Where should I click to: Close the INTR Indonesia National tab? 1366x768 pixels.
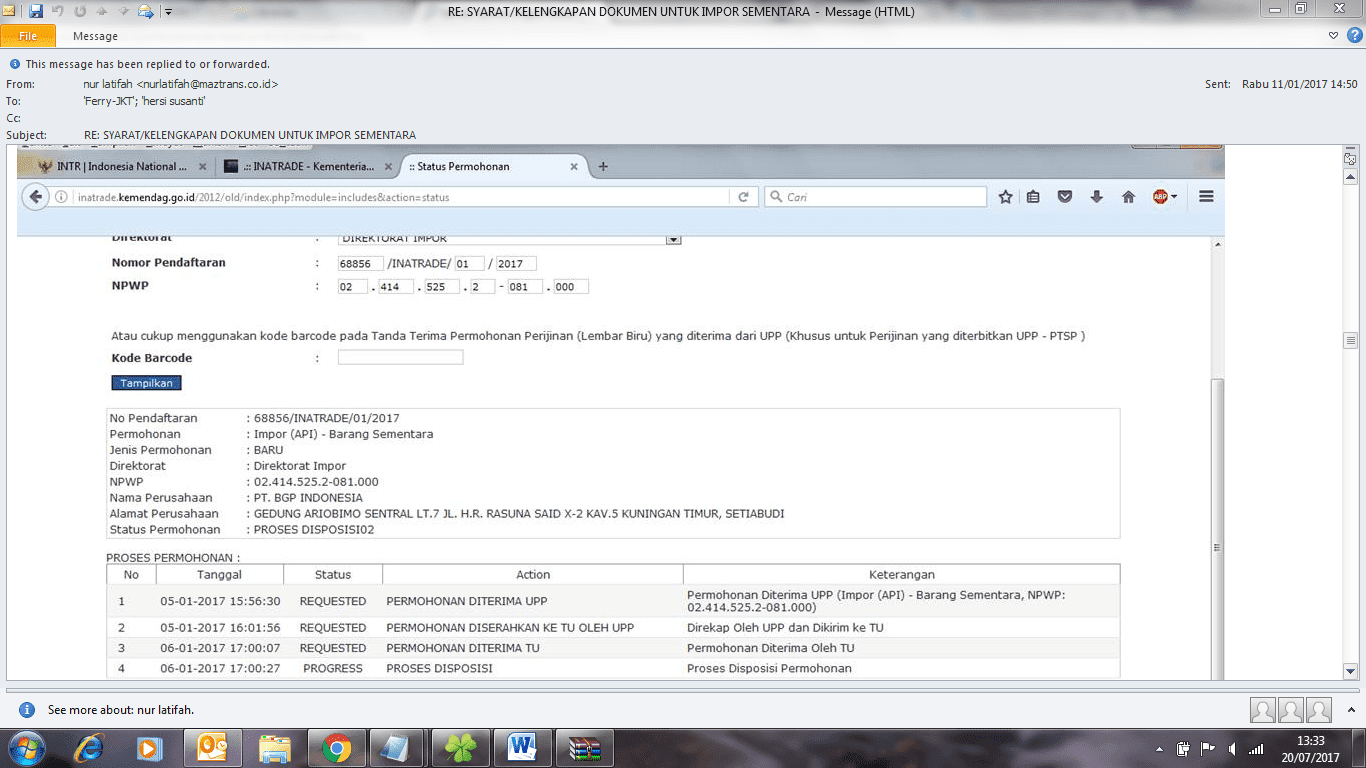tap(203, 166)
